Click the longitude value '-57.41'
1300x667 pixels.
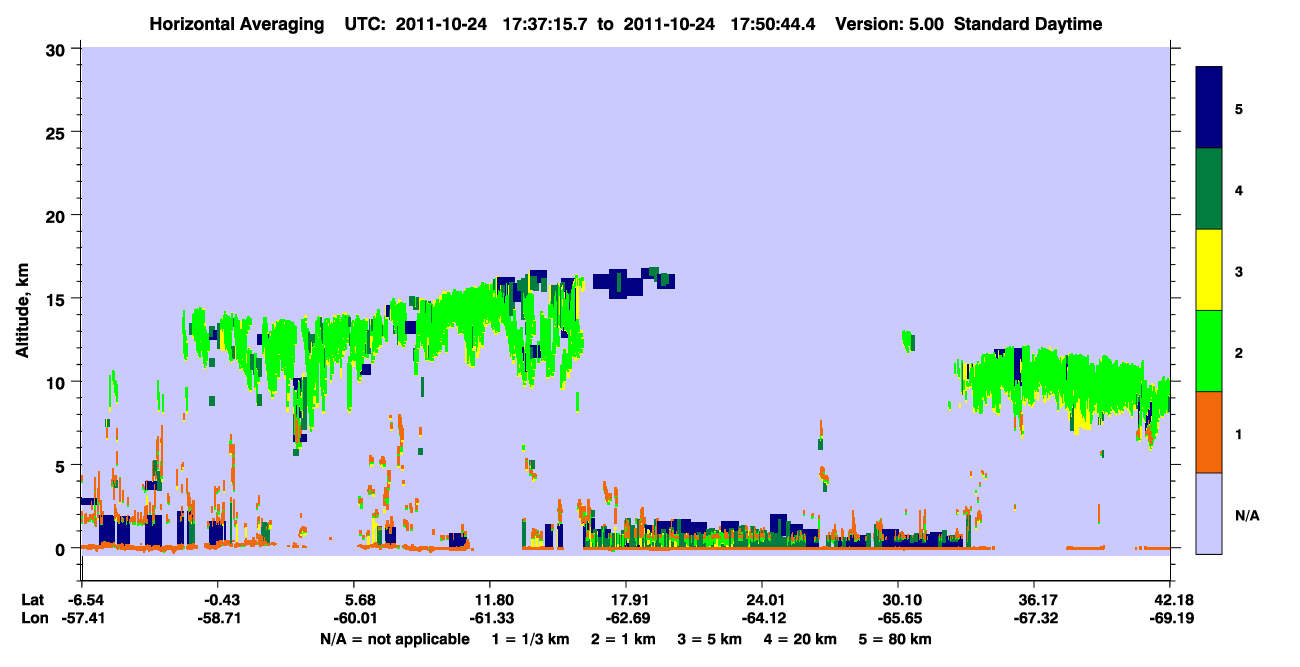click(83, 618)
